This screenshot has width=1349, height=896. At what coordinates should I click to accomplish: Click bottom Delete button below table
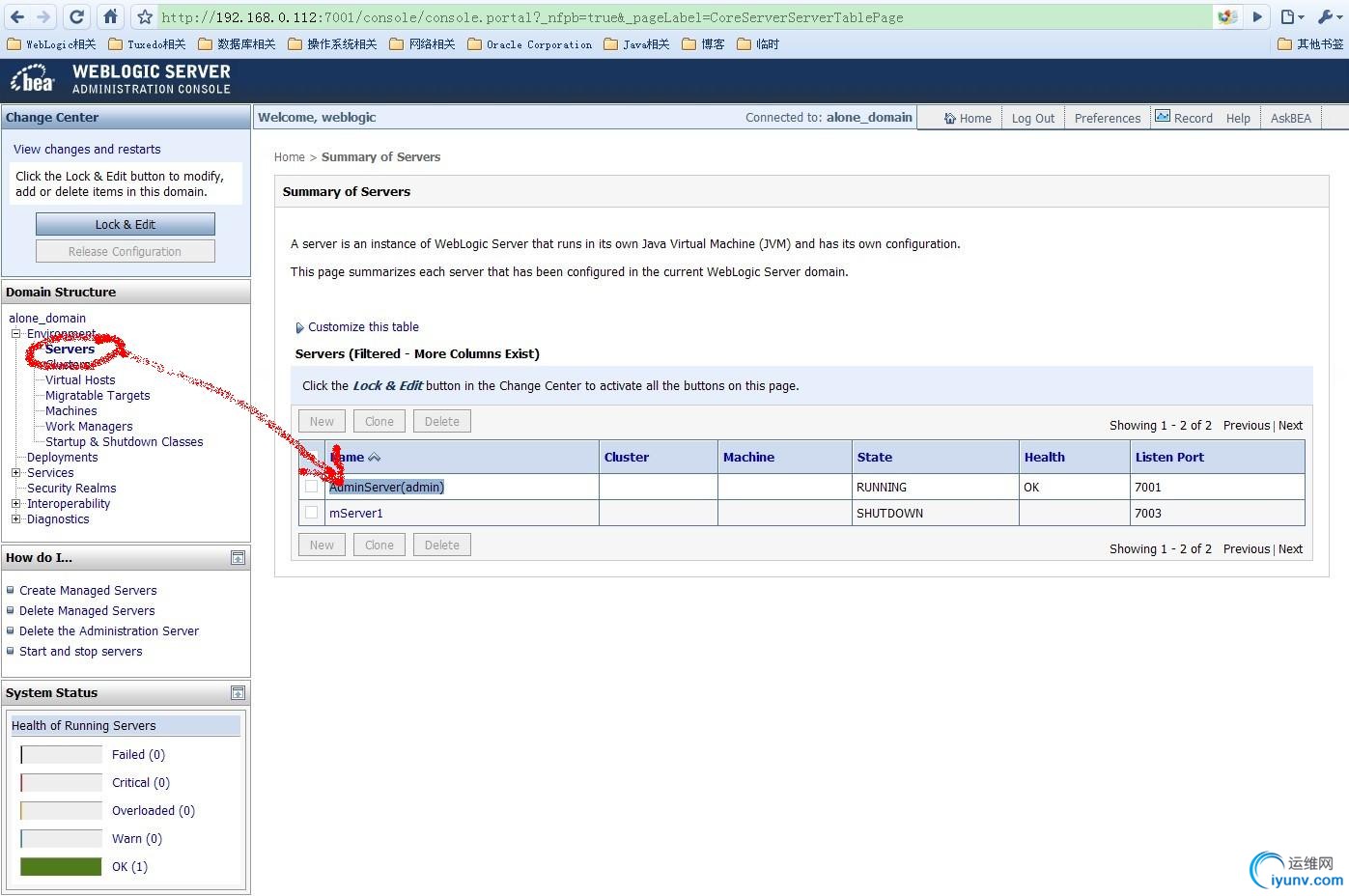(442, 545)
